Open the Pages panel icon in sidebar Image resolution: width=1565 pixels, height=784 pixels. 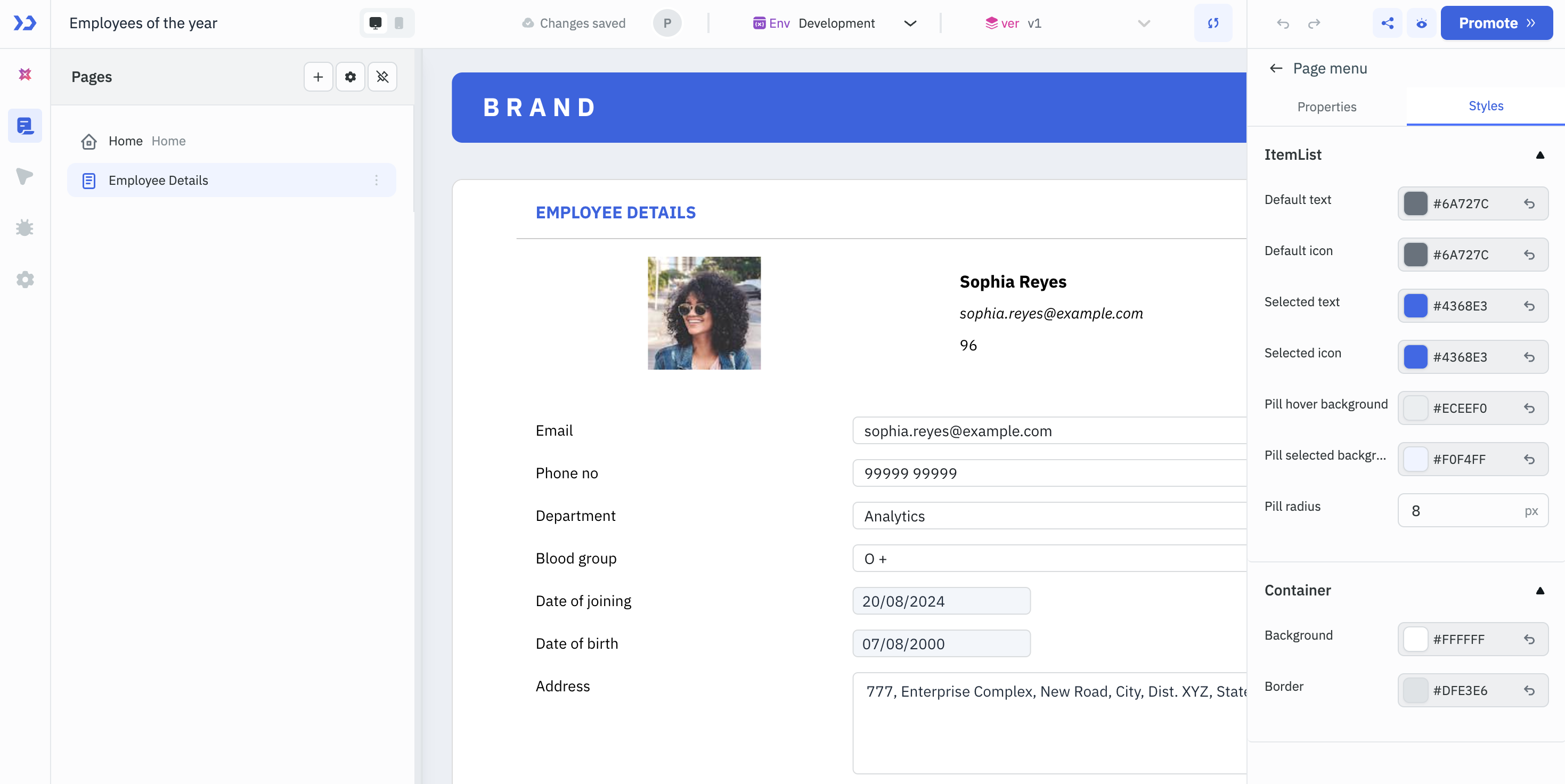25,126
